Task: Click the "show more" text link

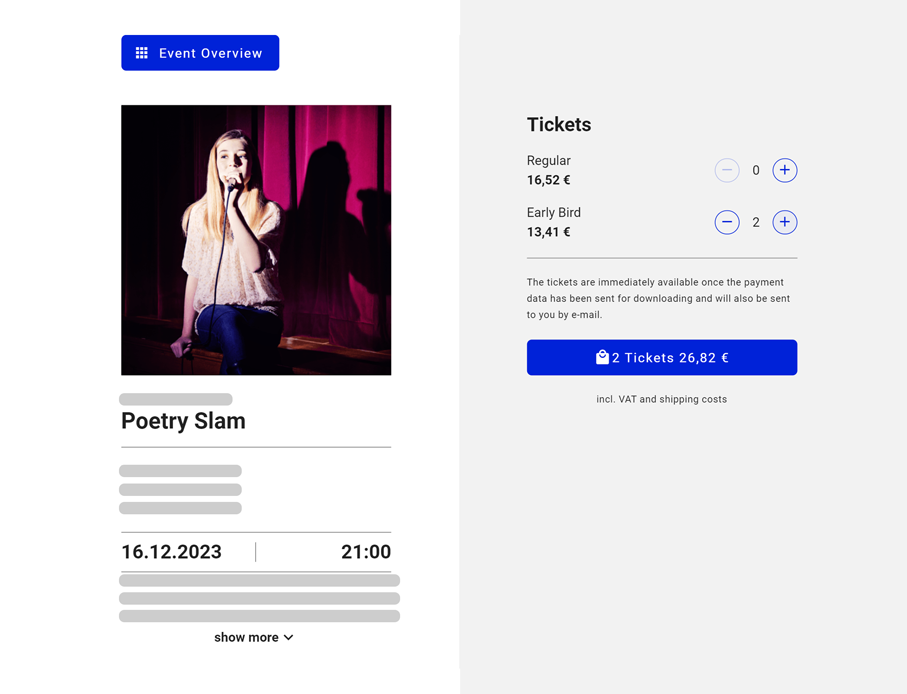Action: click(x=246, y=638)
